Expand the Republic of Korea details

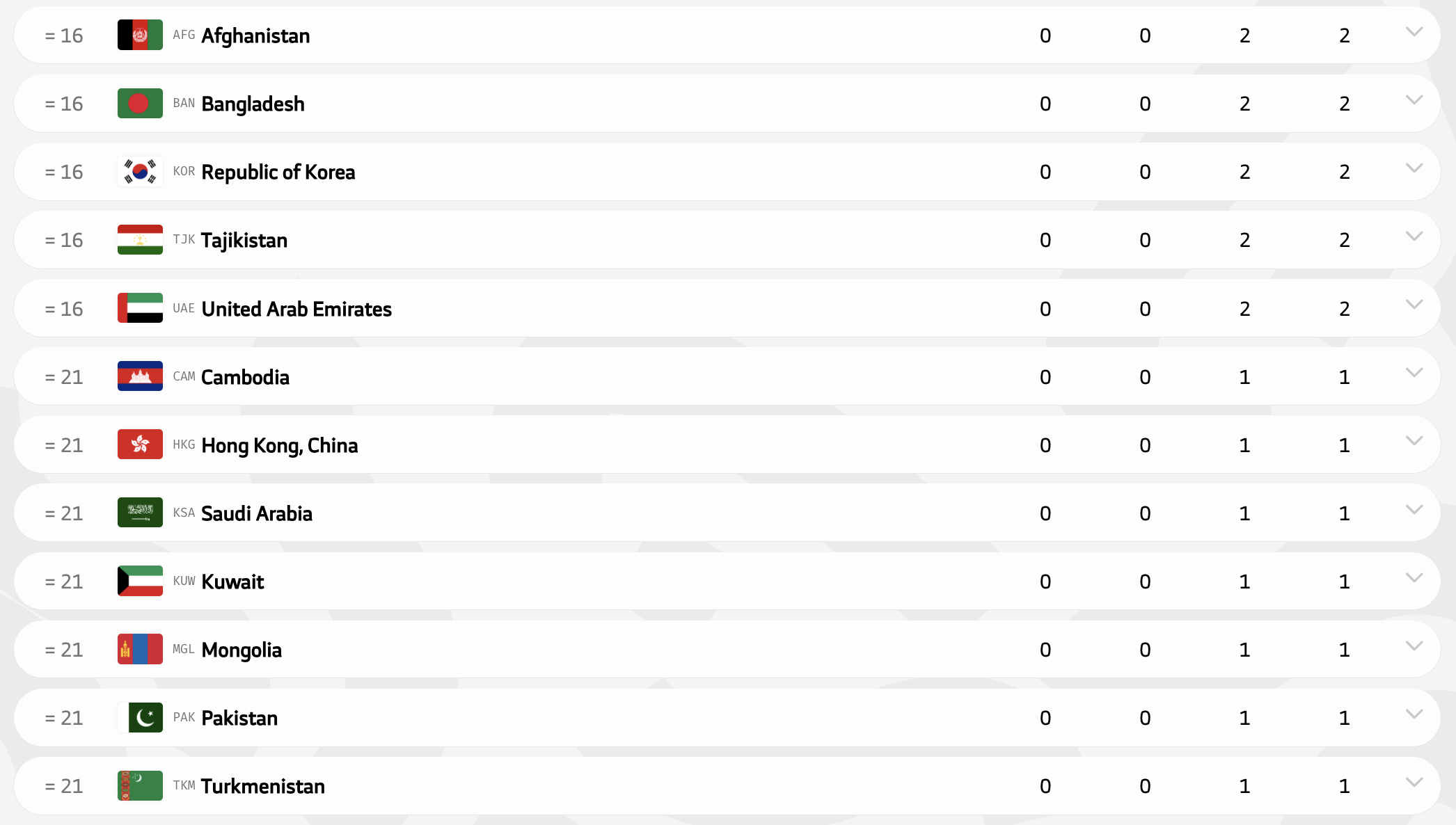click(1414, 168)
